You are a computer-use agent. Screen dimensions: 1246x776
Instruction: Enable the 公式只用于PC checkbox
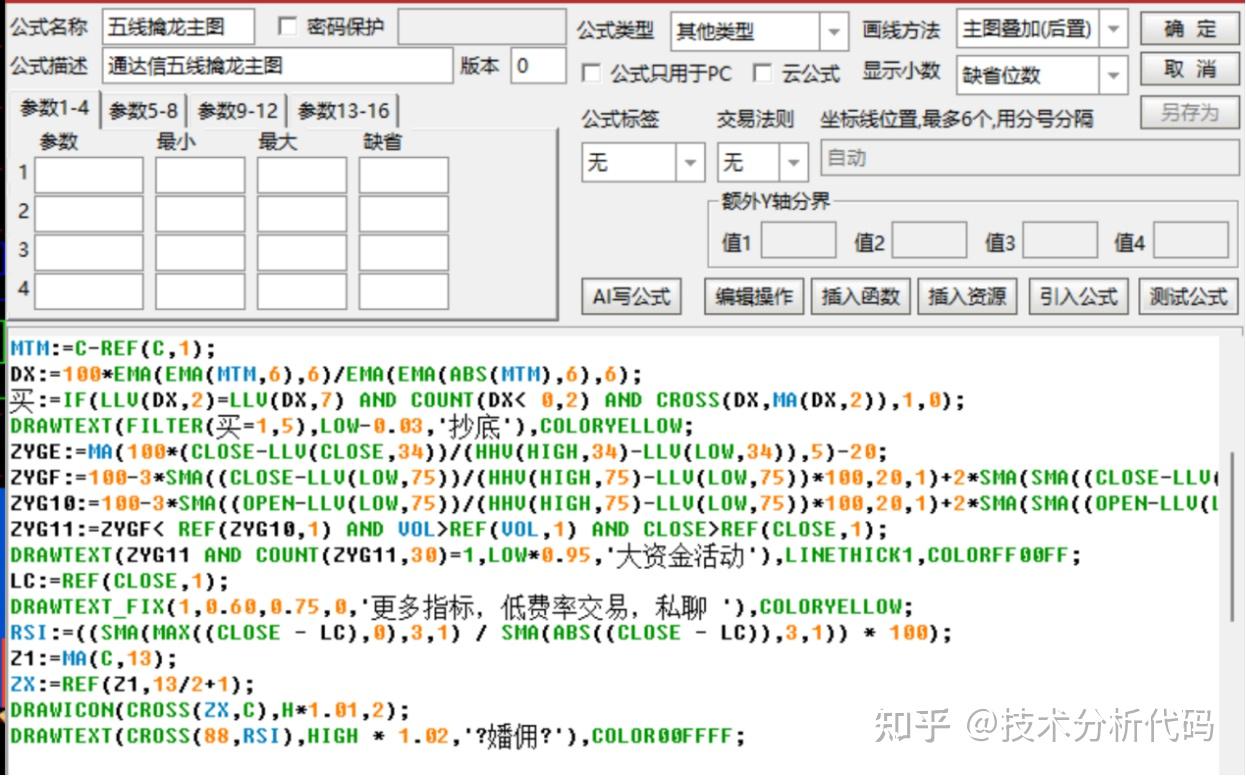pyautogui.click(x=591, y=73)
